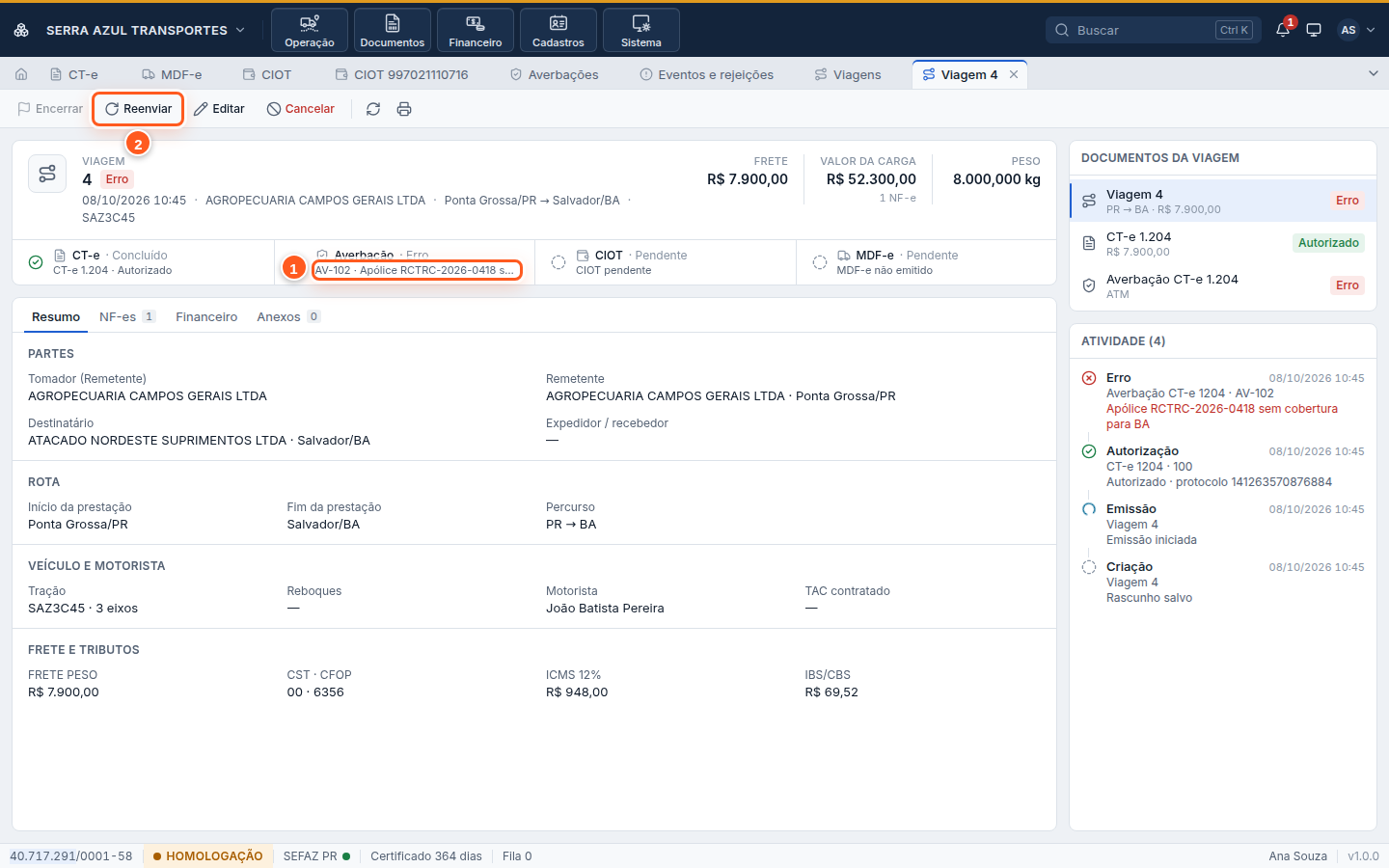The image size is (1389, 868).
Task: Expand the tab list chevron
Action: (x=1374, y=73)
